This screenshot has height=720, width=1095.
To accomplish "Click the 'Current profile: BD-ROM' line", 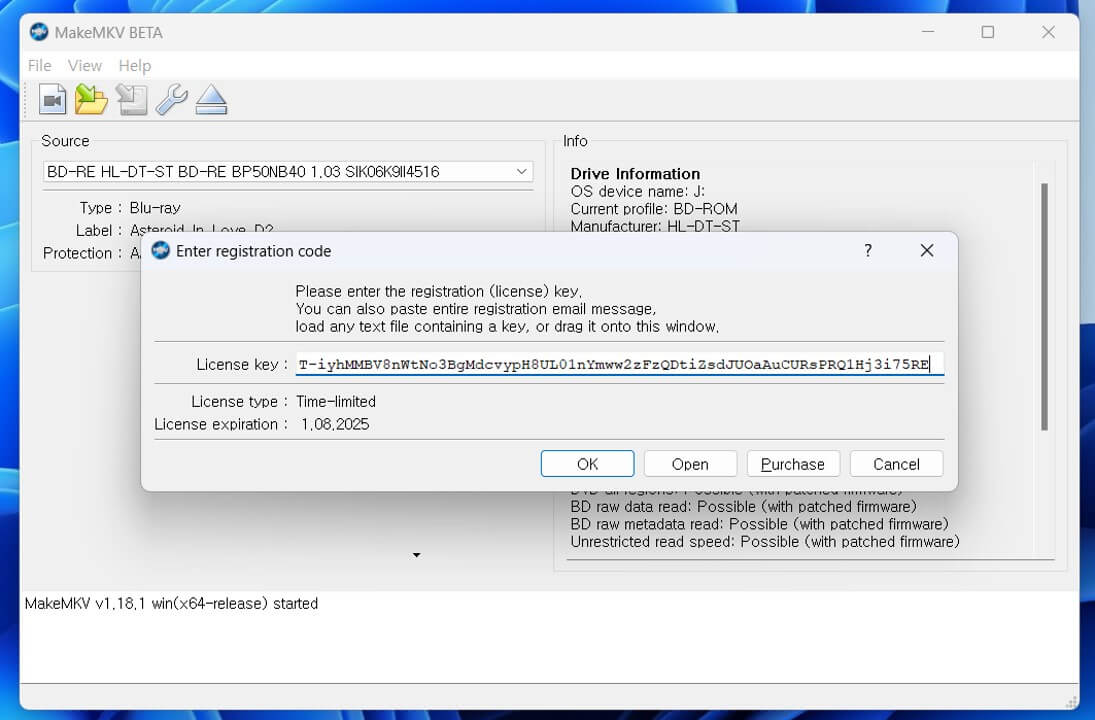I will point(654,209).
